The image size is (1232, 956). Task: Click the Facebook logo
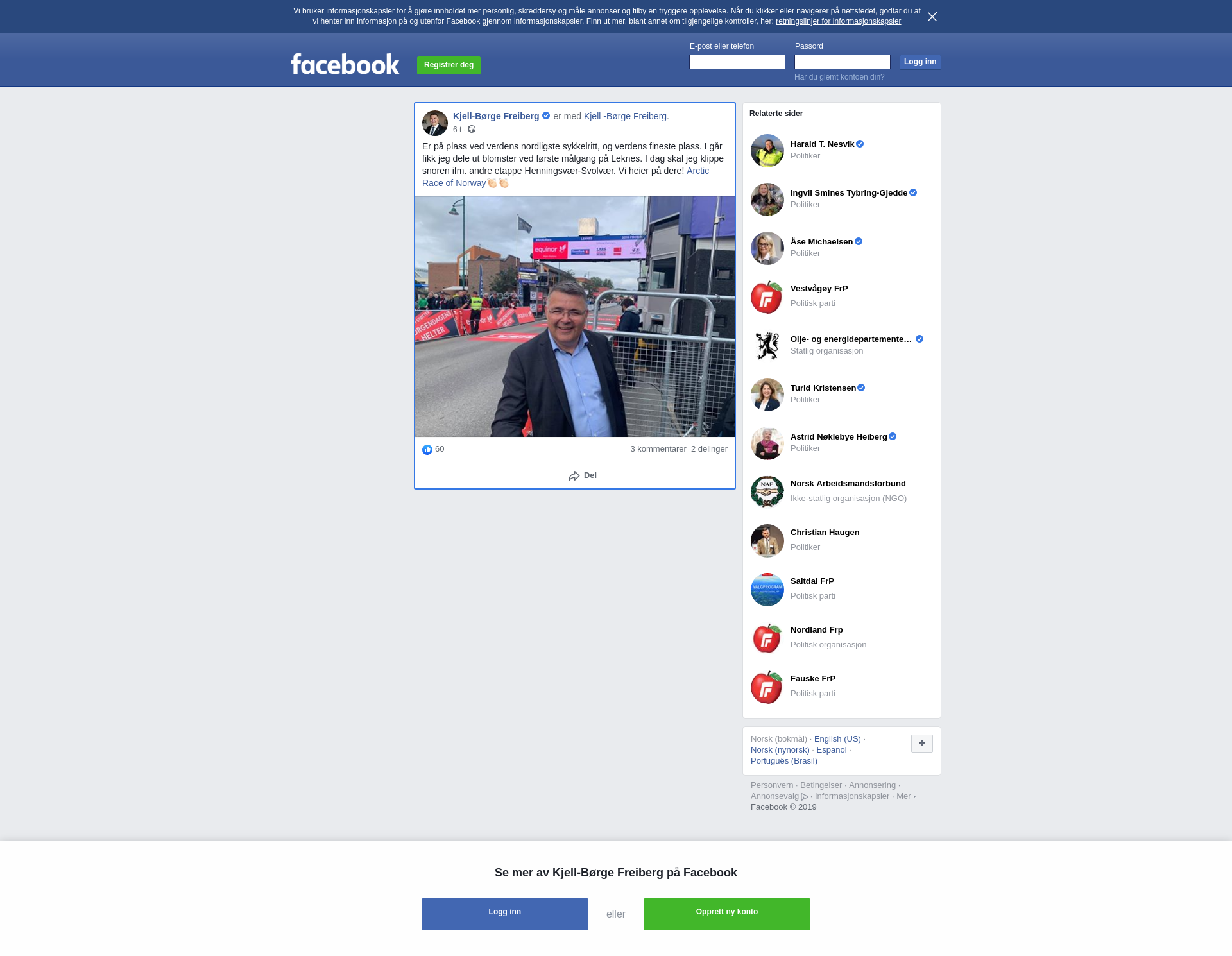(x=345, y=64)
